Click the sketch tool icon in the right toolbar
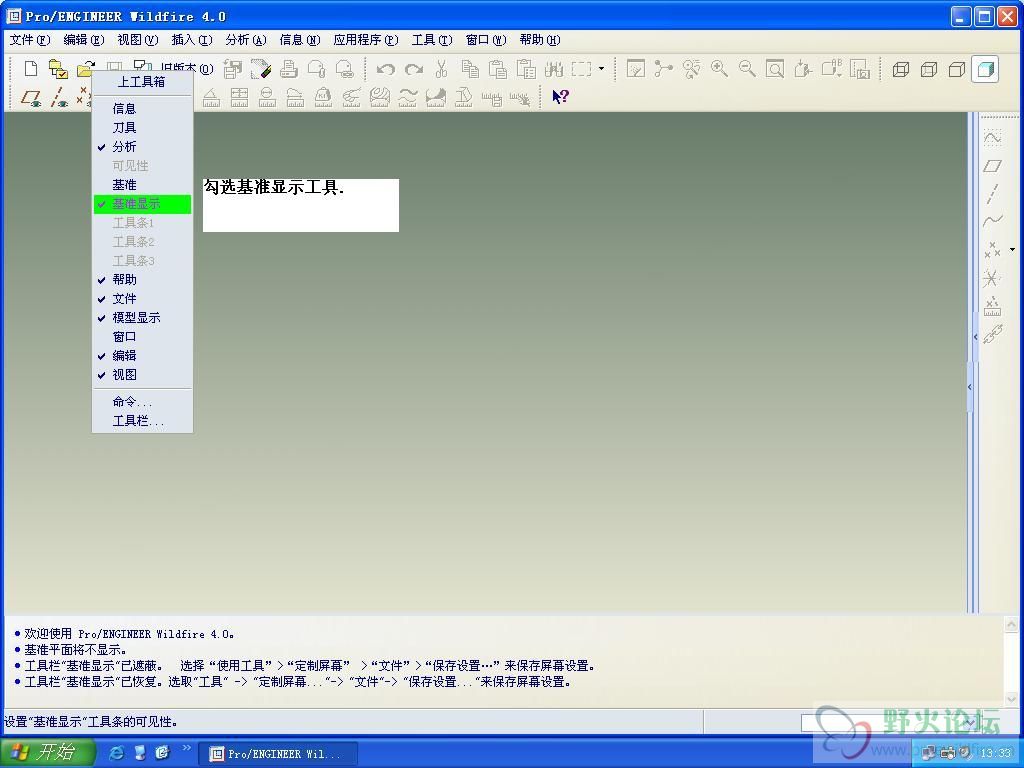Image resolution: width=1024 pixels, height=768 pixels. (993, 136)
